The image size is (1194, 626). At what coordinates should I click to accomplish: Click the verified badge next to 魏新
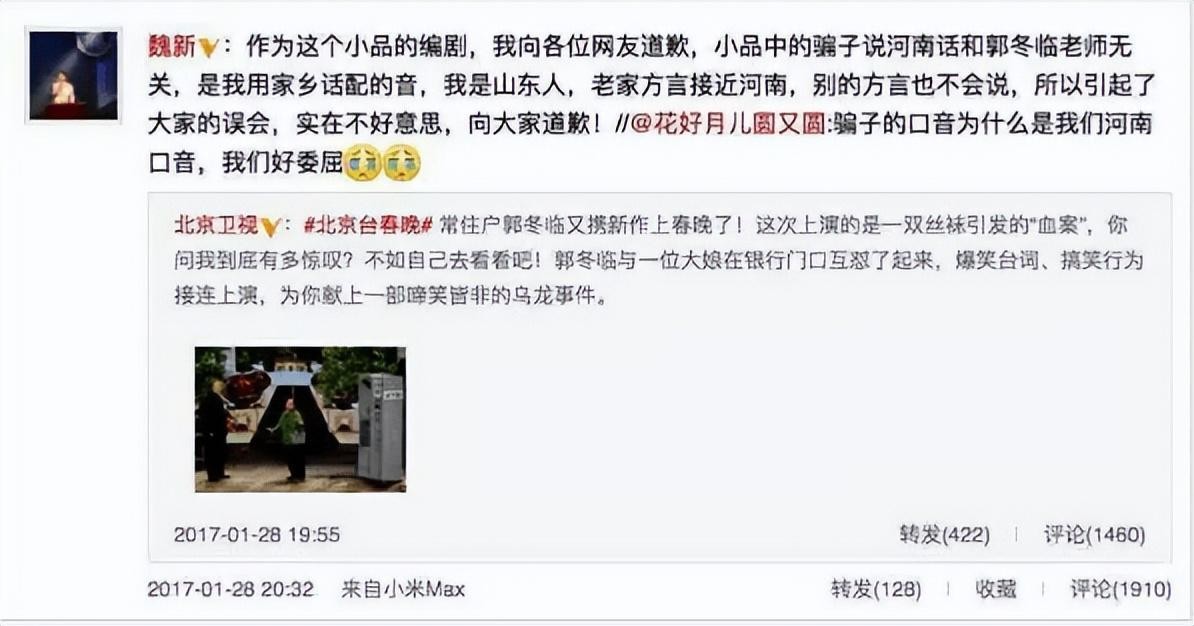(208, 49)
